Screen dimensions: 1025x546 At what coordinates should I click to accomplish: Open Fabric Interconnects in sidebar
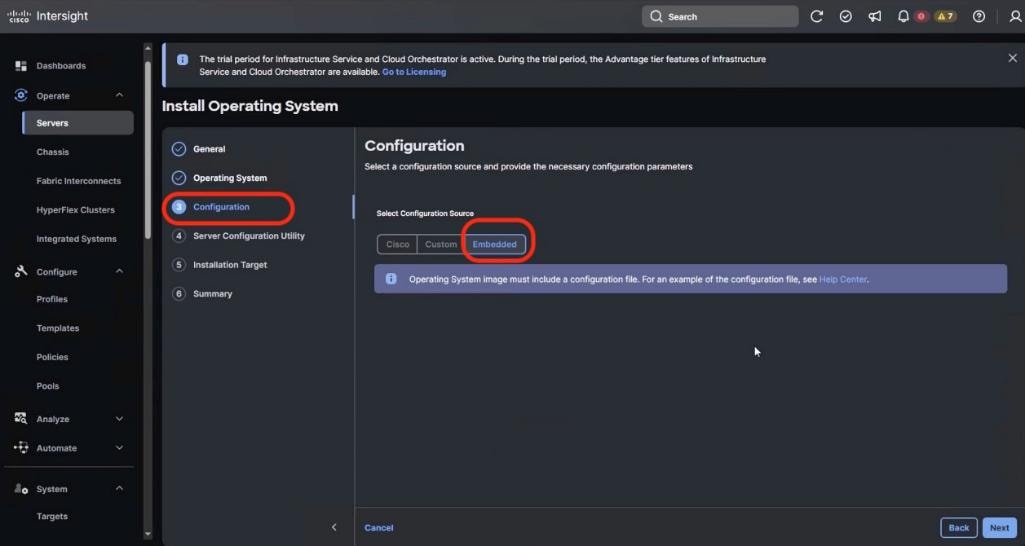point(78,181)
